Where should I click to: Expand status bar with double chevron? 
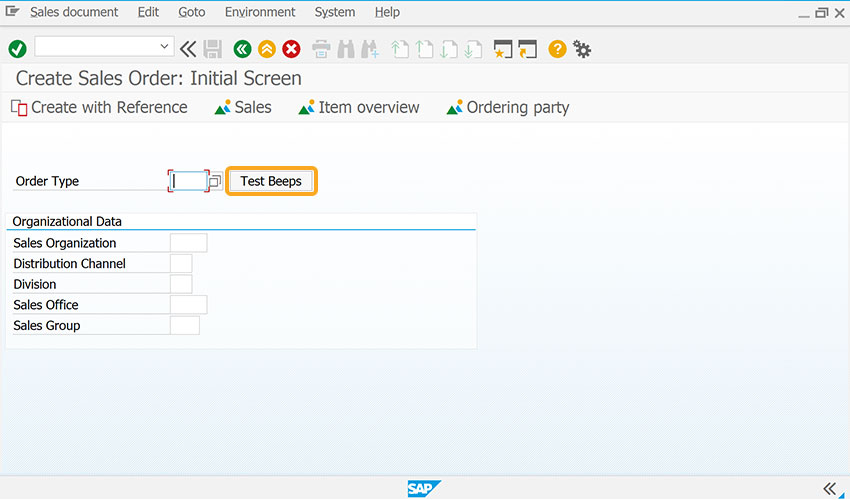pos(829,489)
